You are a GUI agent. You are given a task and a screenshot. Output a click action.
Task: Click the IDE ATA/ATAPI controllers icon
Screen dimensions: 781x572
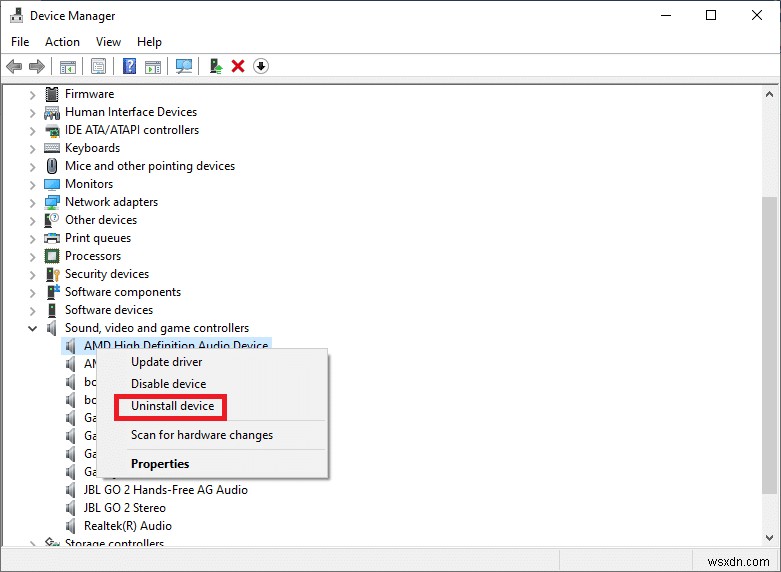52,130
